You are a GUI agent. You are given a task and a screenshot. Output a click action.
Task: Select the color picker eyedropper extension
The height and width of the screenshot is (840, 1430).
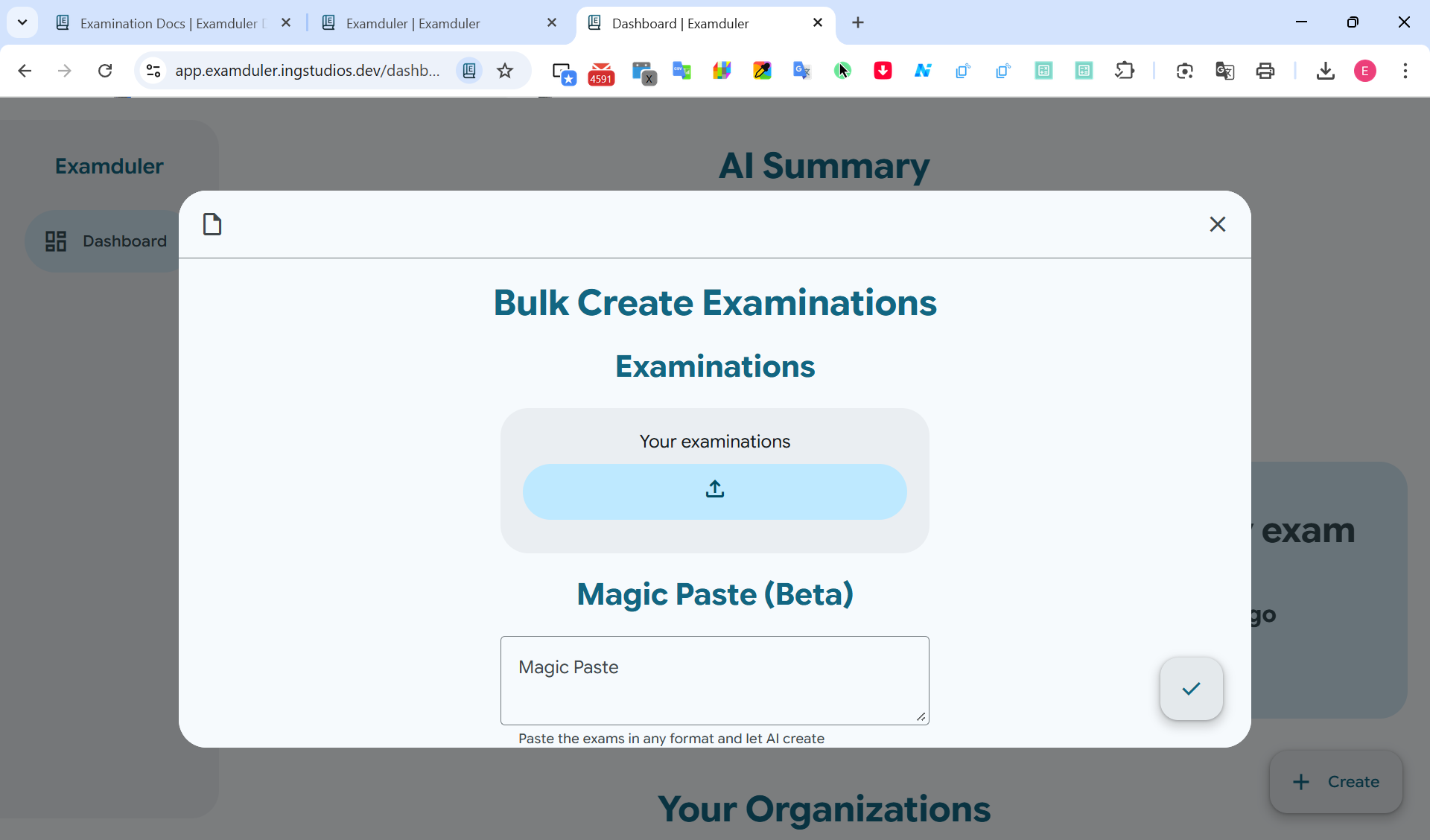[x=763, y=70]
